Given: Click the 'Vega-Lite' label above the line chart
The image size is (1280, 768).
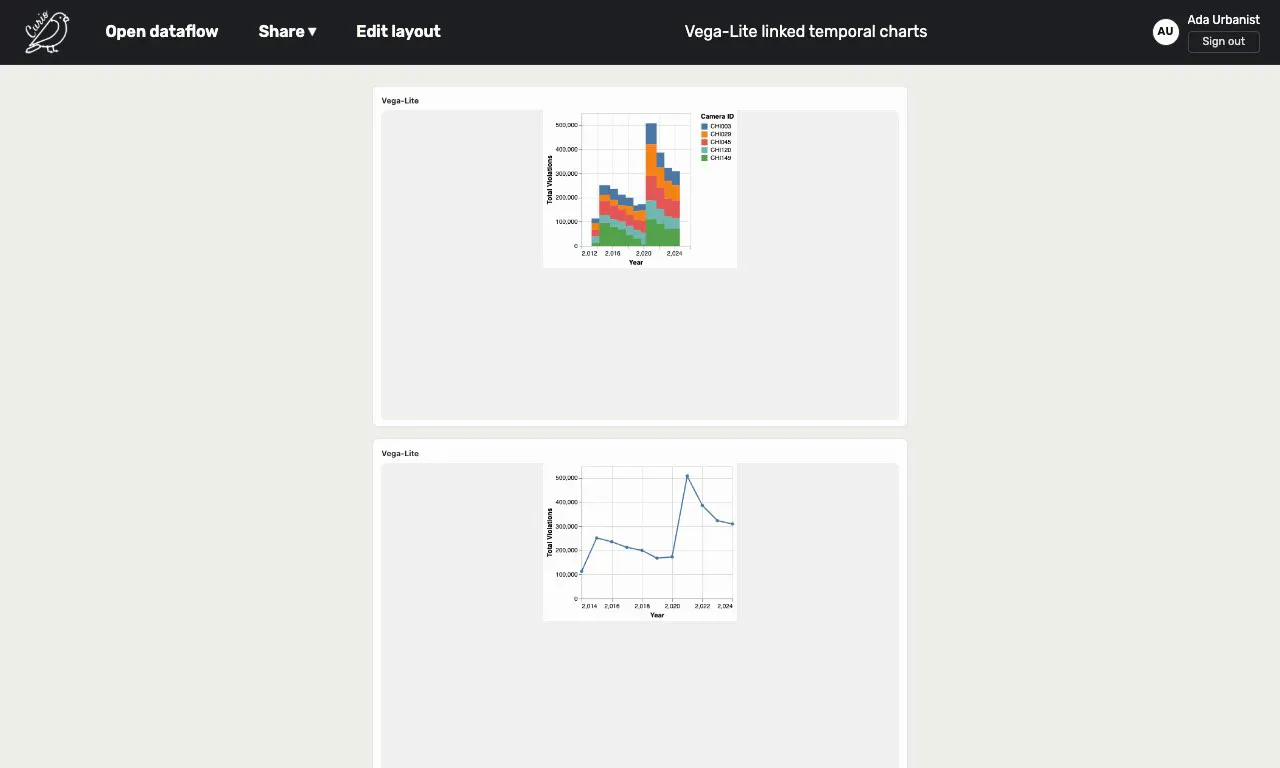Looking at the screenshot, I should click(400, 454).
